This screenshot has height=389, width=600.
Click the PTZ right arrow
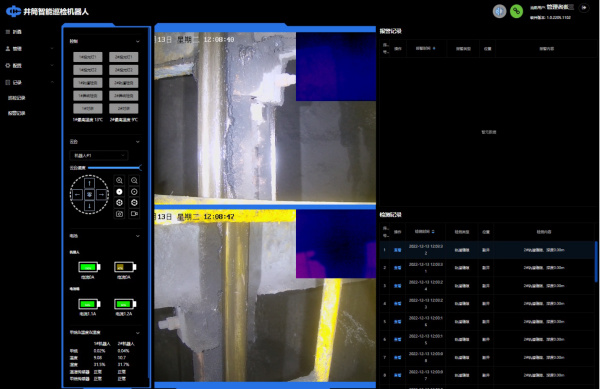coord(101,195)
